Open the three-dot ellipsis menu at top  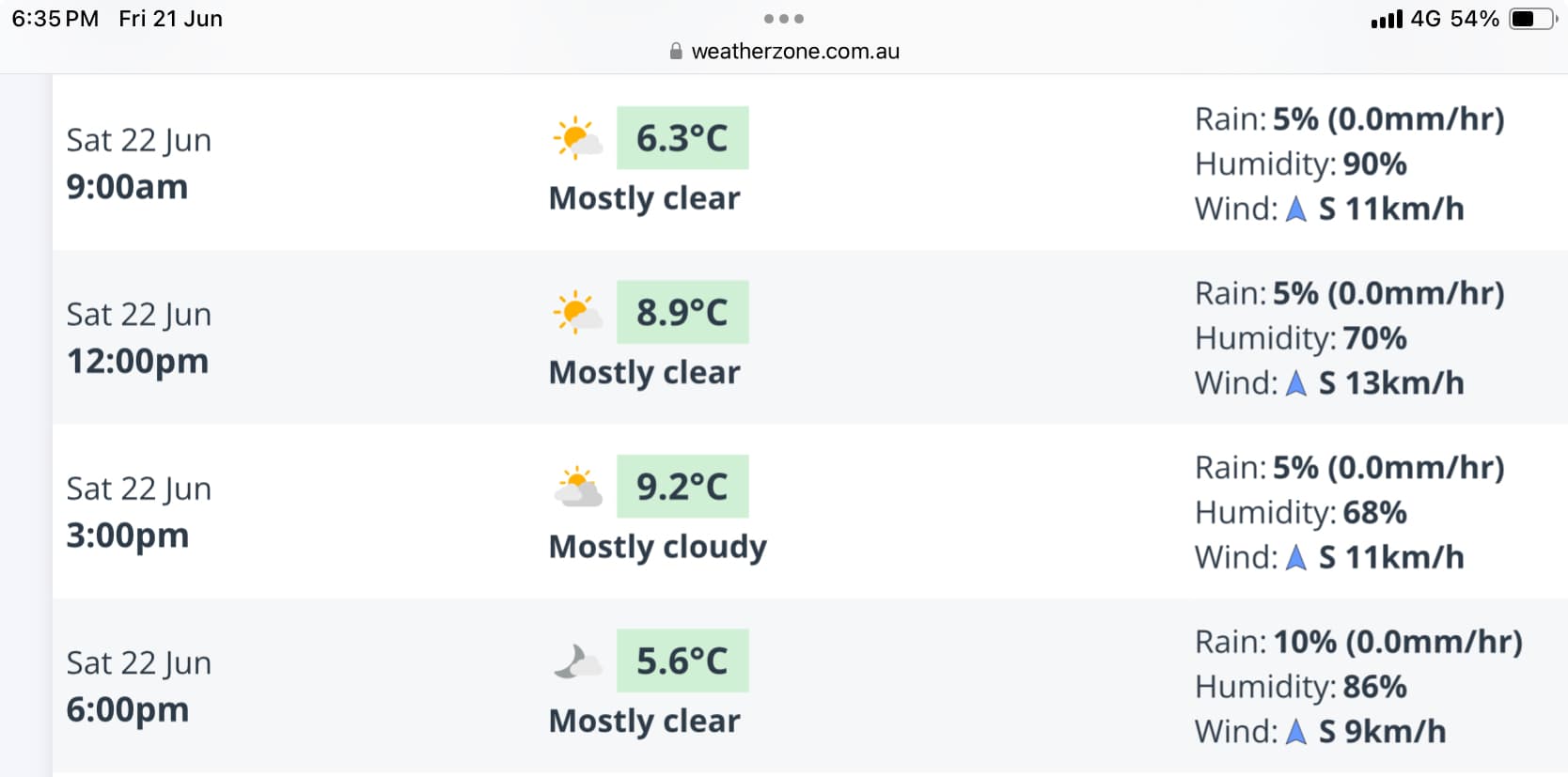tap(784, 17)
